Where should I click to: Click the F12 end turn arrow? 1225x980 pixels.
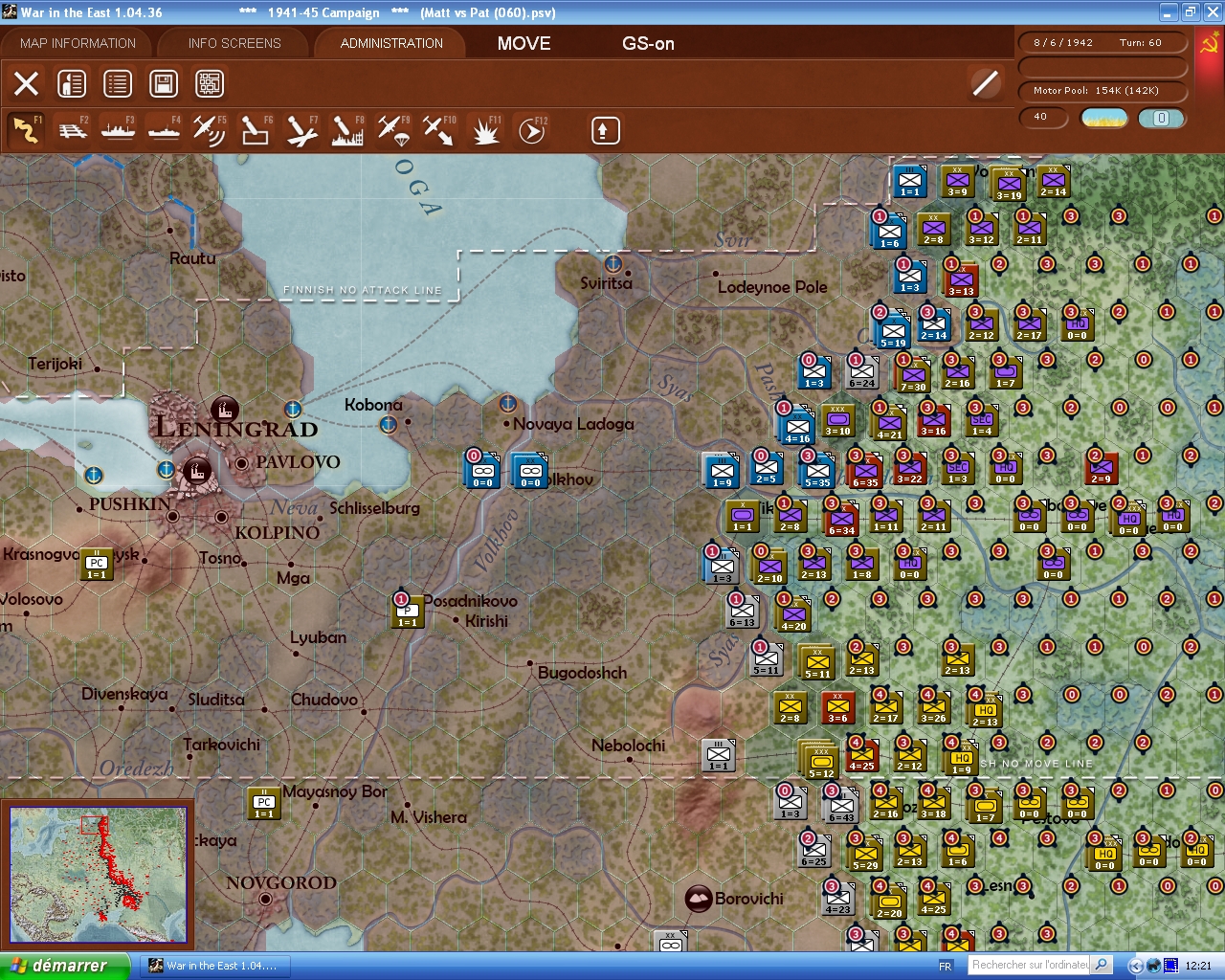click(531, 130)
